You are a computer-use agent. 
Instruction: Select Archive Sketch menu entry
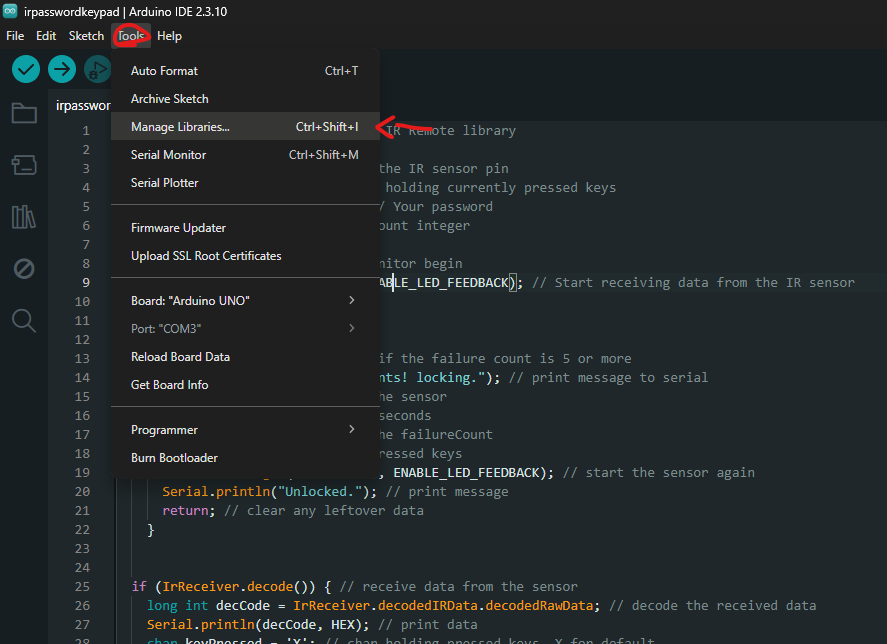245,99
